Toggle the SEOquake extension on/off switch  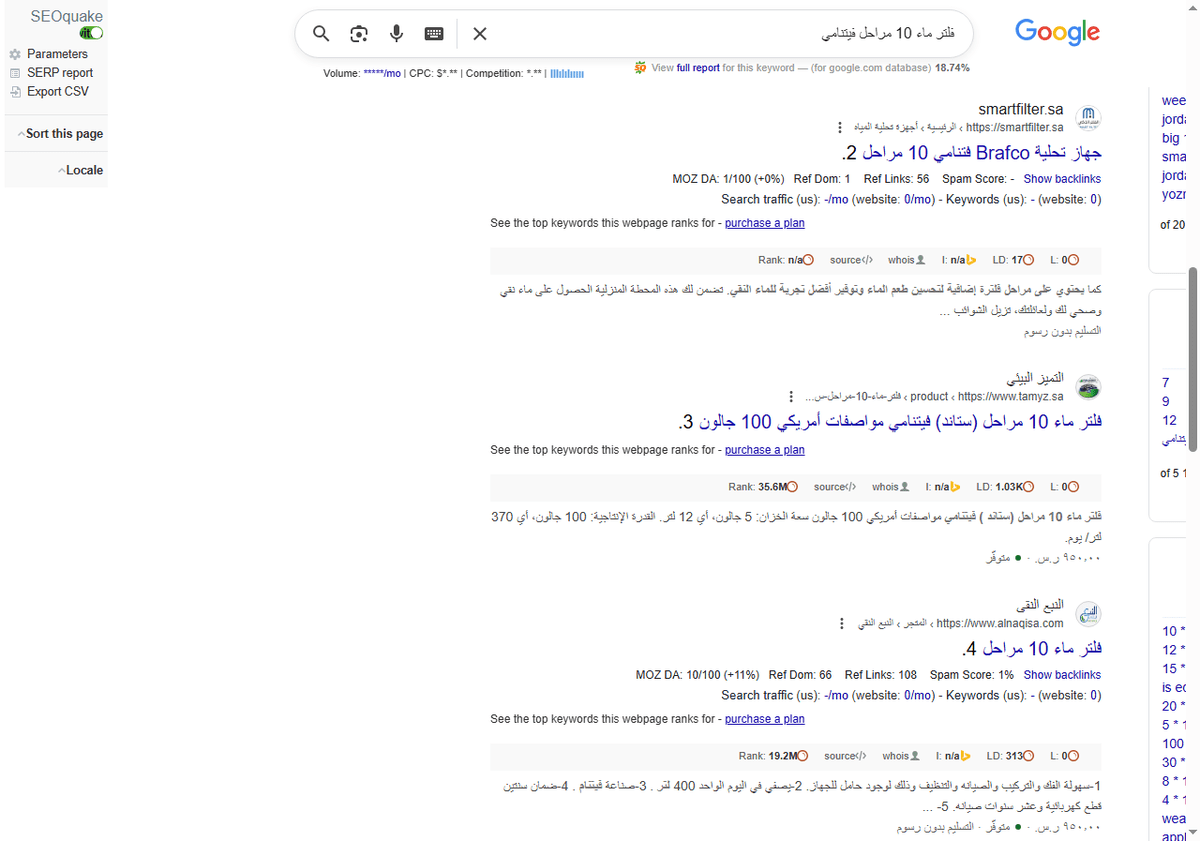click(x=90, y=32)
